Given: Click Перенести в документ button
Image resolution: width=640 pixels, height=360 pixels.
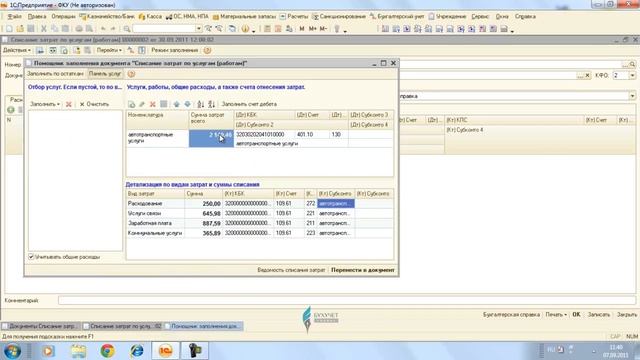Looking at the screenshot, I should [x=362, y=270].
